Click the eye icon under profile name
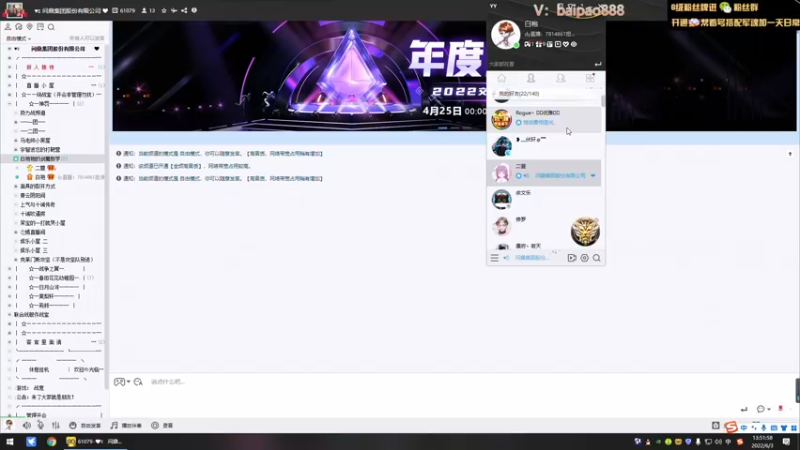Image resolution: width=800 pixels, height=450 pixels. click(574, 44)
